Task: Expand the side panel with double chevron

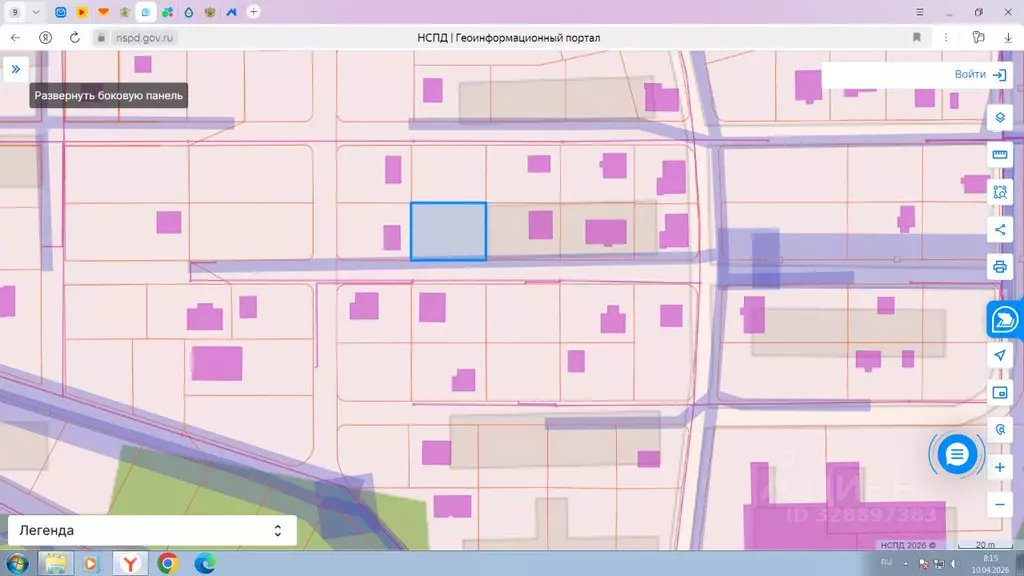Action: pyautogui.click(x=16, y=69)
